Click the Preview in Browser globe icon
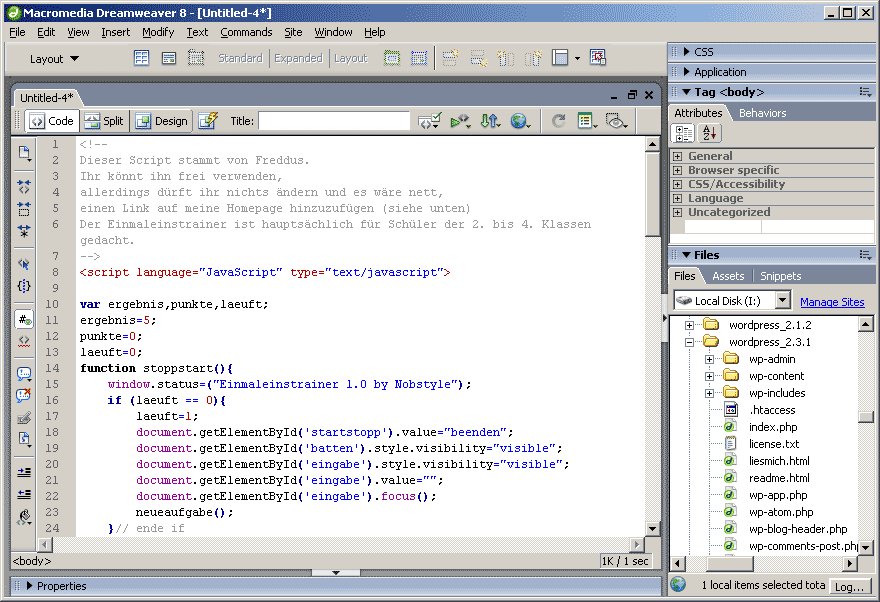Image resolution: width=880 pixels, height=602 pixels. [x=520, y=121]
